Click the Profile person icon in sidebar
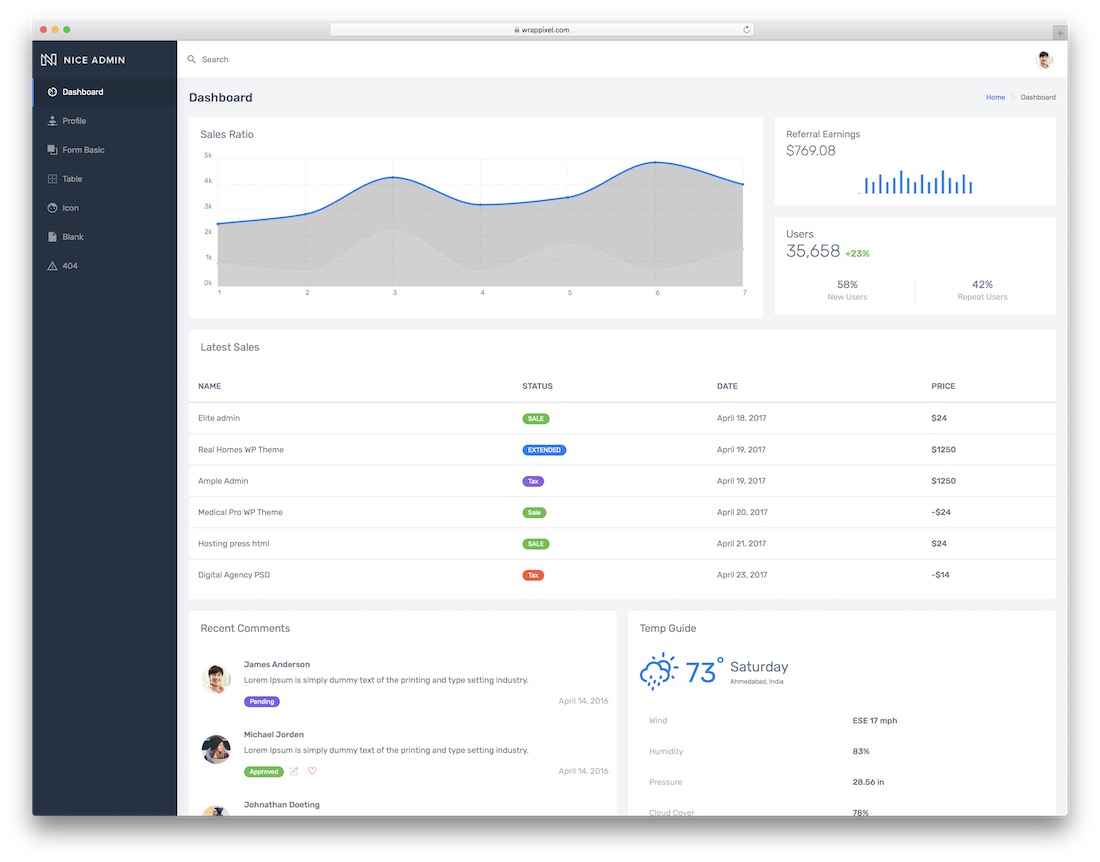This screenshot has height=862, width=1100. tap(52, 121)
